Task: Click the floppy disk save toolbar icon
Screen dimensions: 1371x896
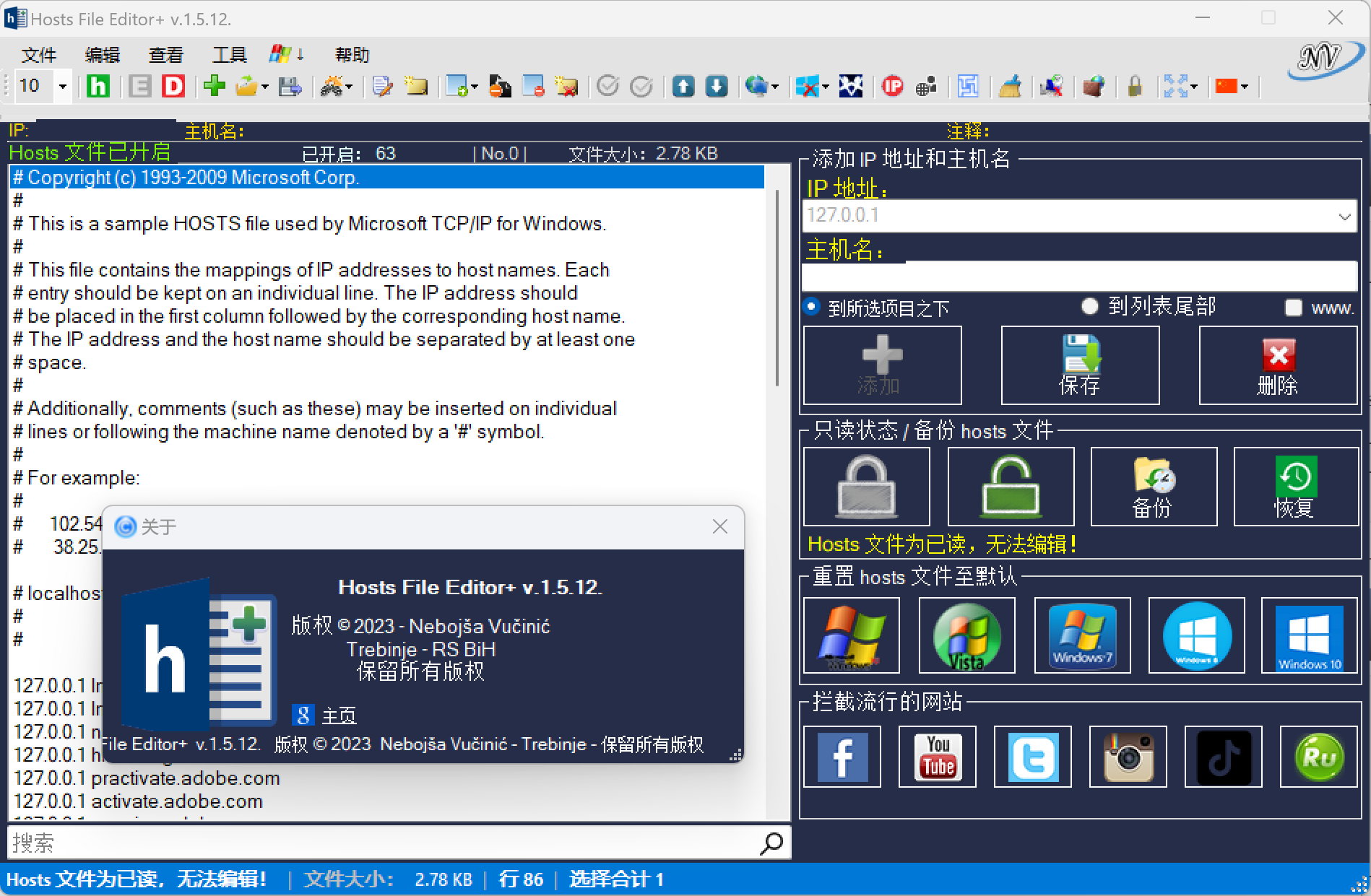Action: point(290,87)
